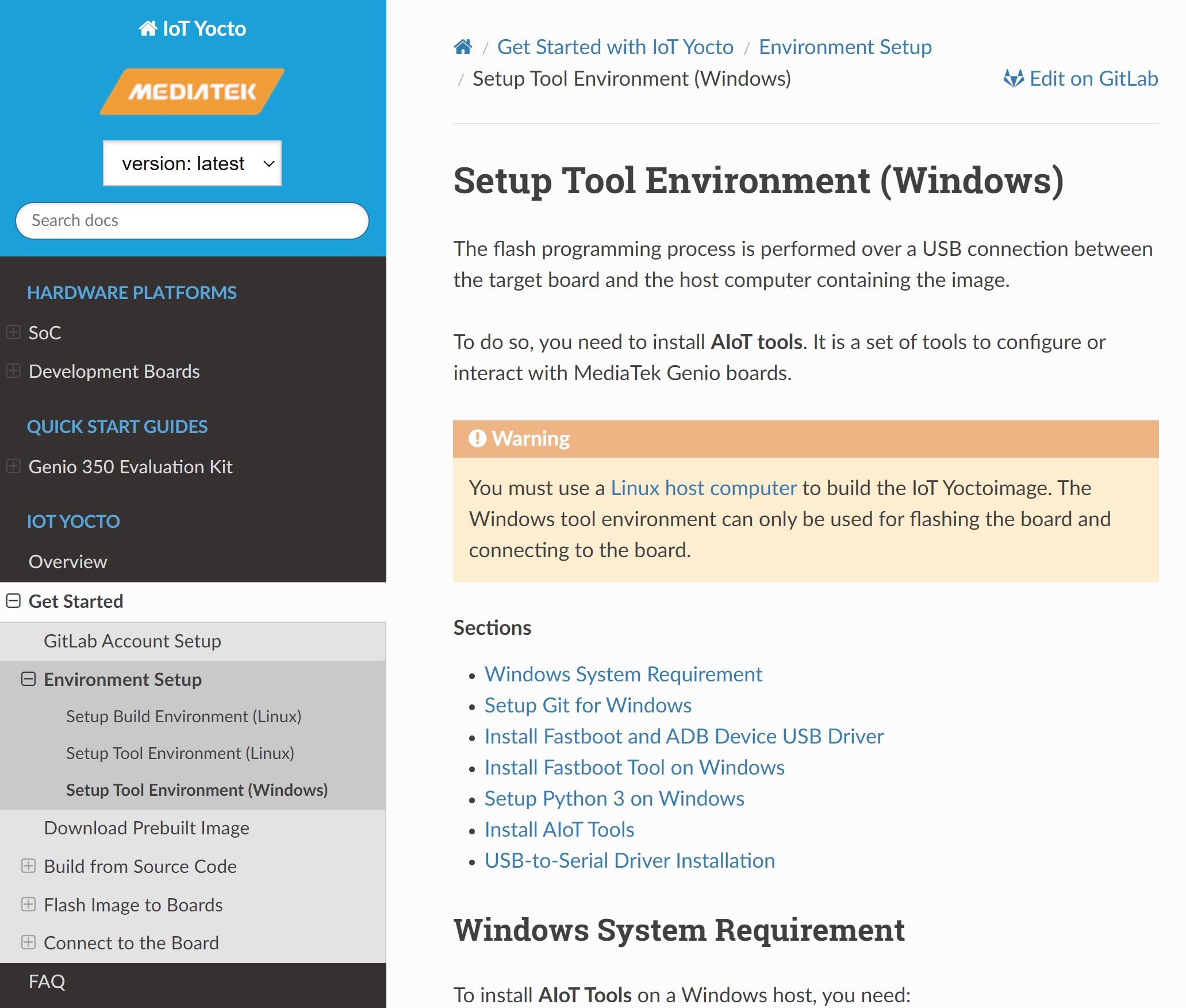Image resolution: width=1186 pixels, height=1008 pixels.
Task: Open the version: latest dropdown
Action: 192,163
